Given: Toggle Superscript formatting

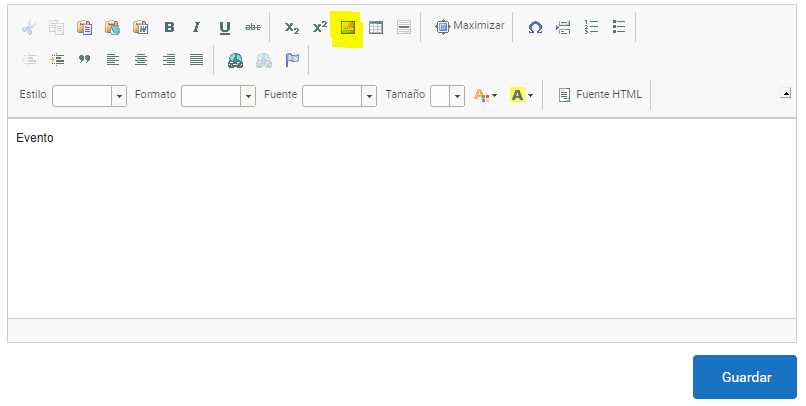Looking at the screenshot, I should pyautogui.click(x=320, y=27).
